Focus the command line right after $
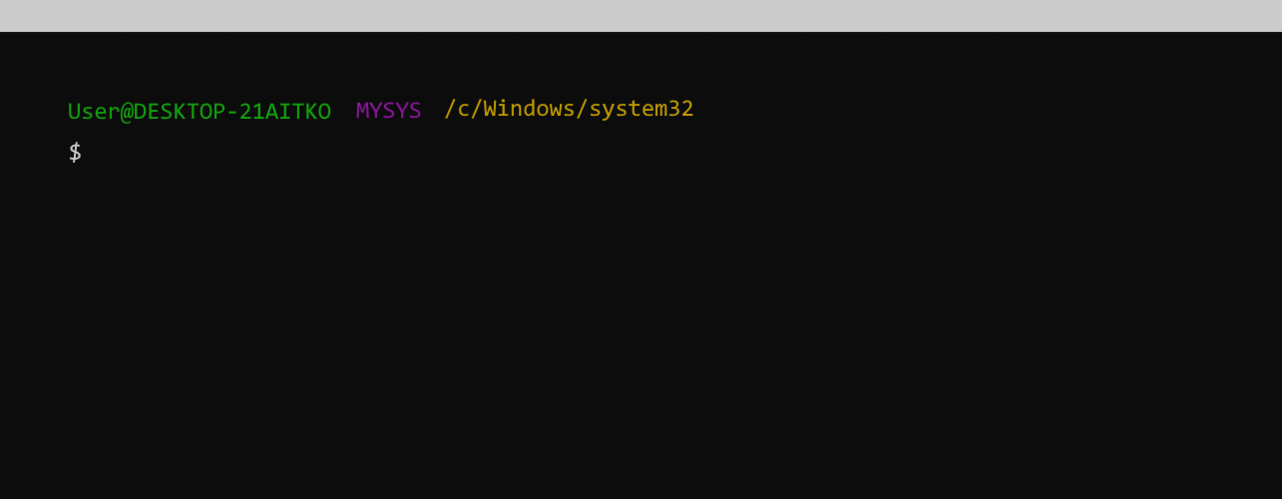Image resolution: width=1282 pixels, height=499 pixels. 96,153
